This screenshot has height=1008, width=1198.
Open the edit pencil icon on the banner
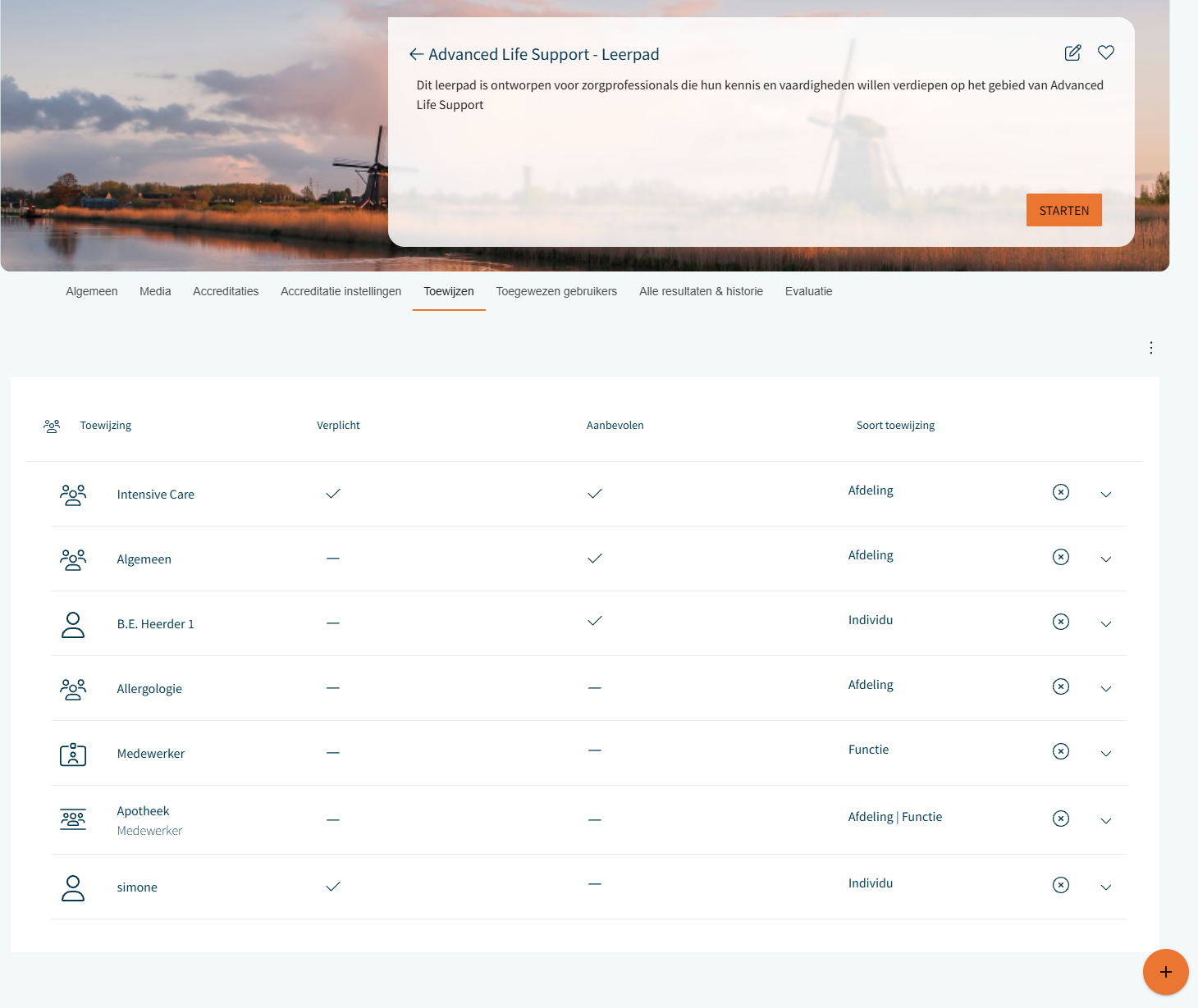1072,52
